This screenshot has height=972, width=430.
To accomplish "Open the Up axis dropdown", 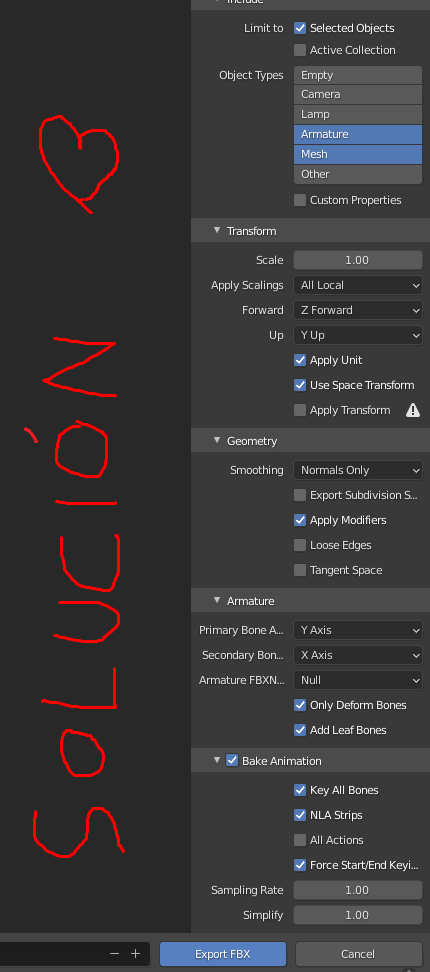I will 358,335.
